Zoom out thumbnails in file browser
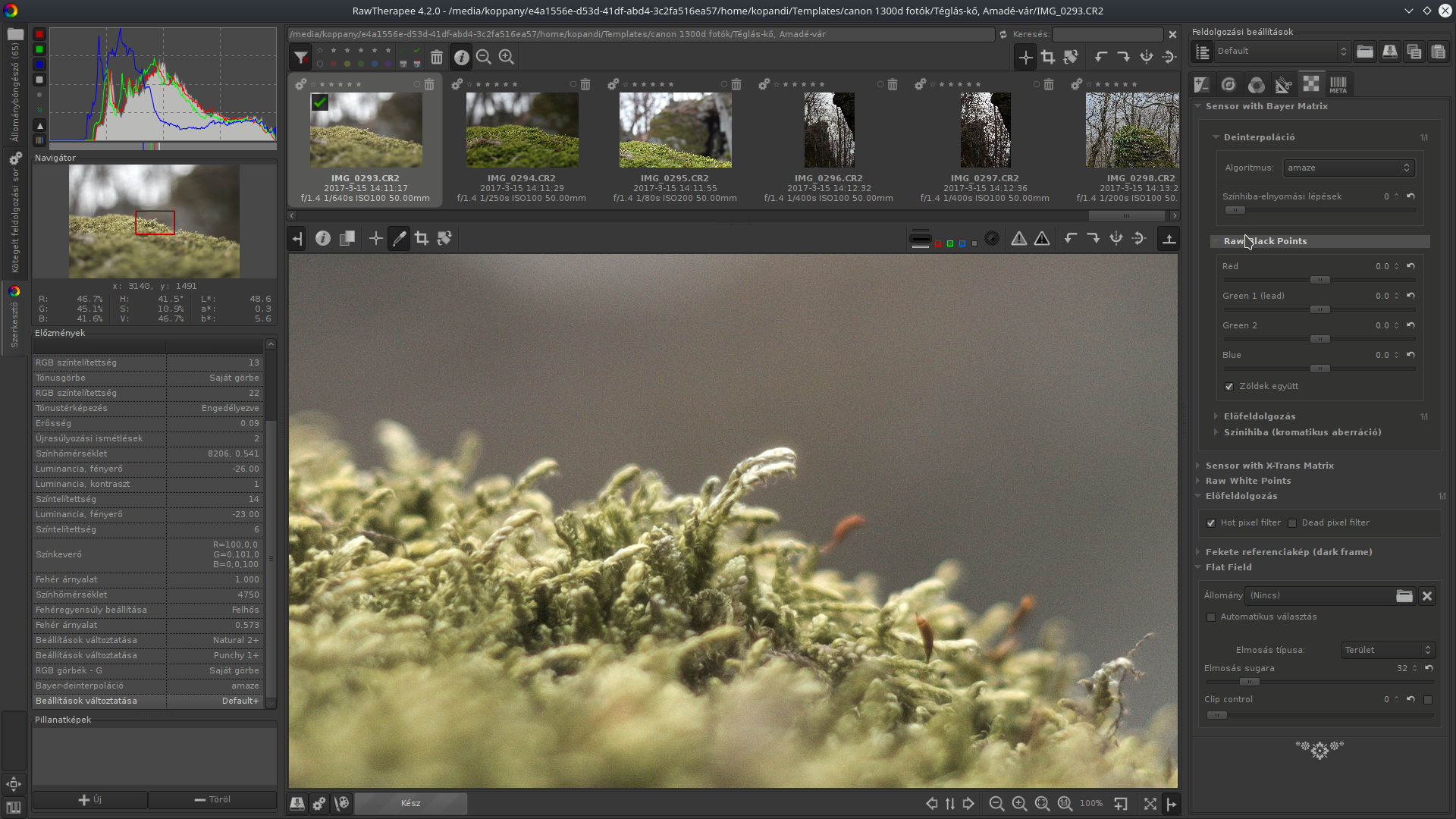The height and width of the screenshot is (819, 1456). [x=484, y=57]
